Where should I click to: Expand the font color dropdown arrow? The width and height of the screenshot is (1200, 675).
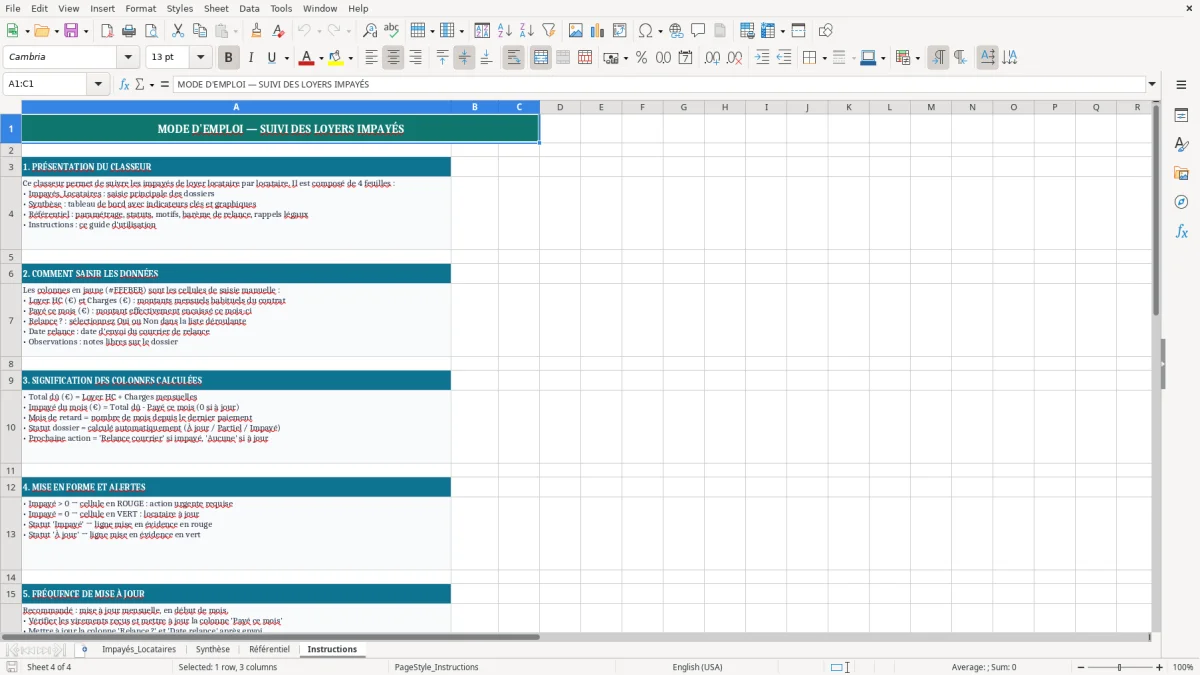(320, 58)
